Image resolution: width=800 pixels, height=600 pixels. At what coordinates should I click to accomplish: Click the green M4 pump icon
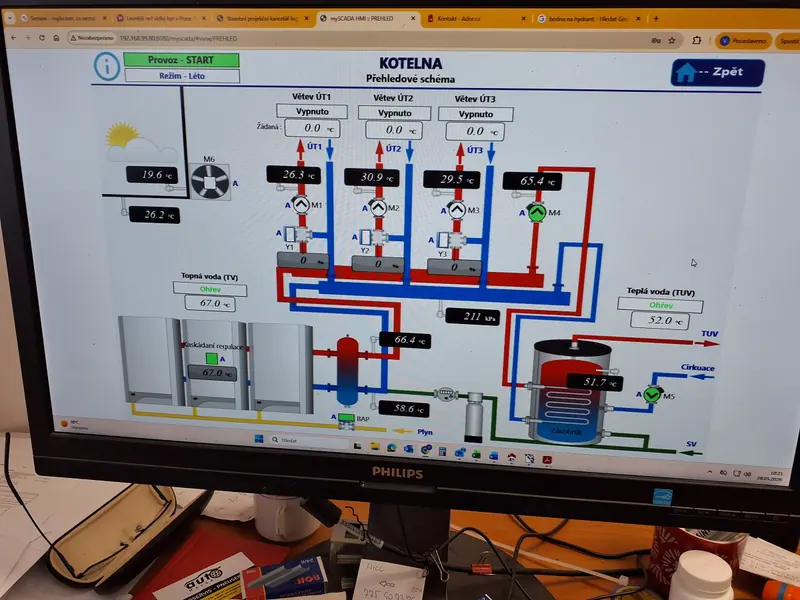(537, 212)
